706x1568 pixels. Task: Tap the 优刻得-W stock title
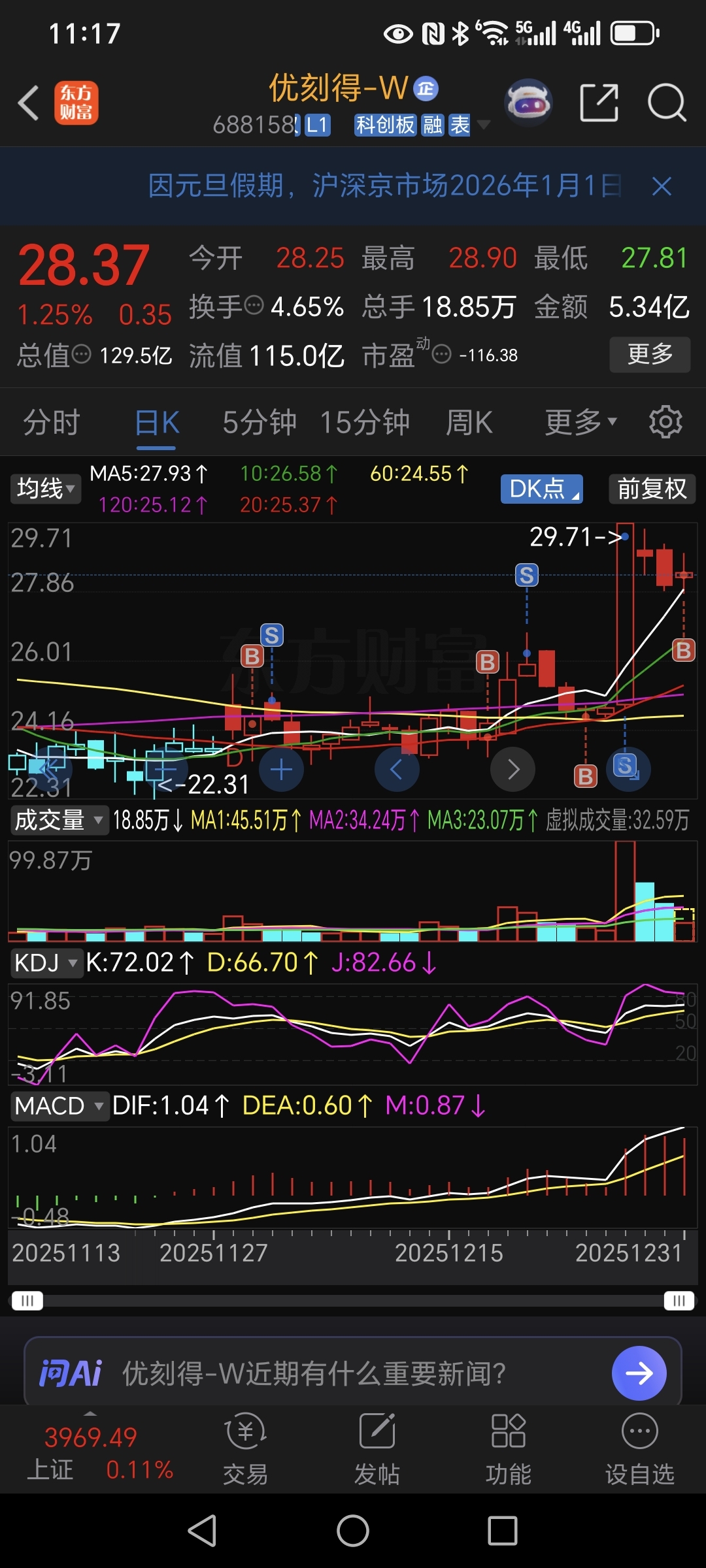(x=339, y=88)
